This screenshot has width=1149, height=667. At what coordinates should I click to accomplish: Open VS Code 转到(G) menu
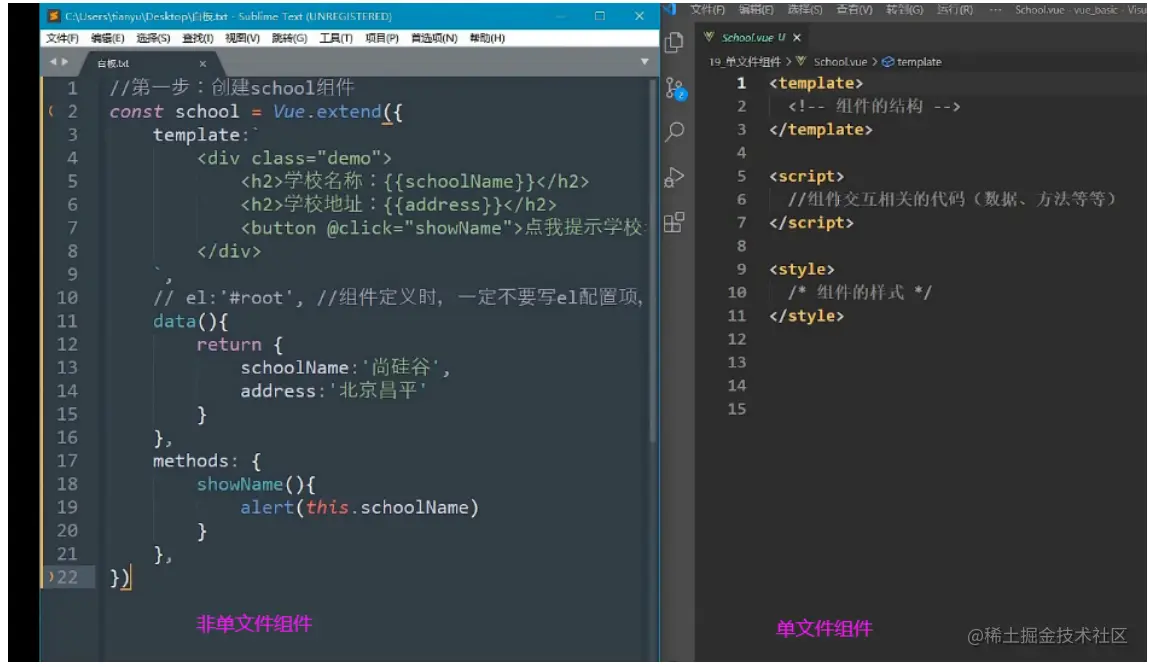[x=904, y=10]
